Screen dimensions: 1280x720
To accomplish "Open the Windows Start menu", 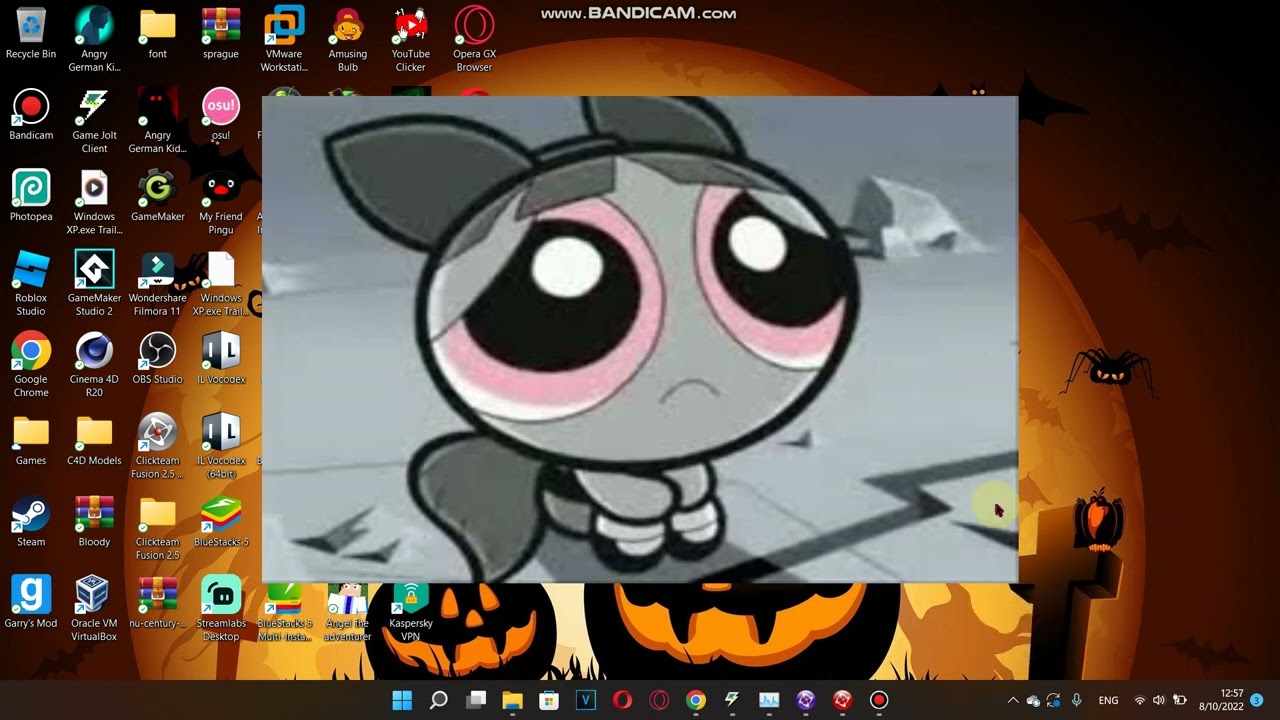I will pos(402,700).
